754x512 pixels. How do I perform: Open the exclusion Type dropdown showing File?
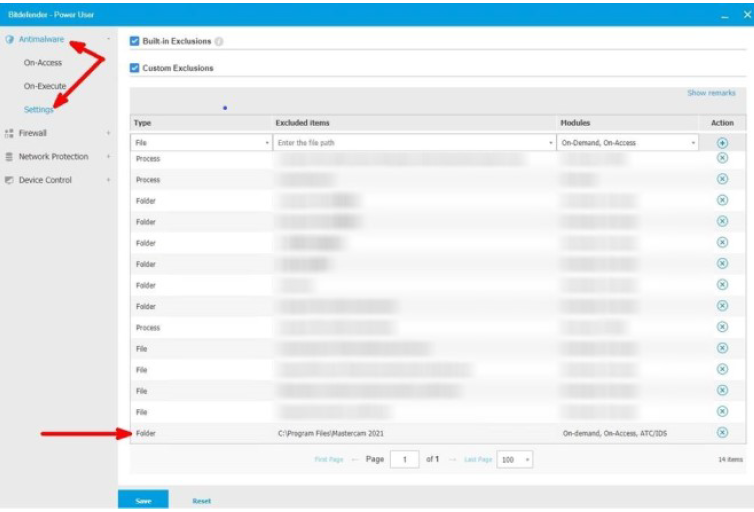tap(201, 143)
